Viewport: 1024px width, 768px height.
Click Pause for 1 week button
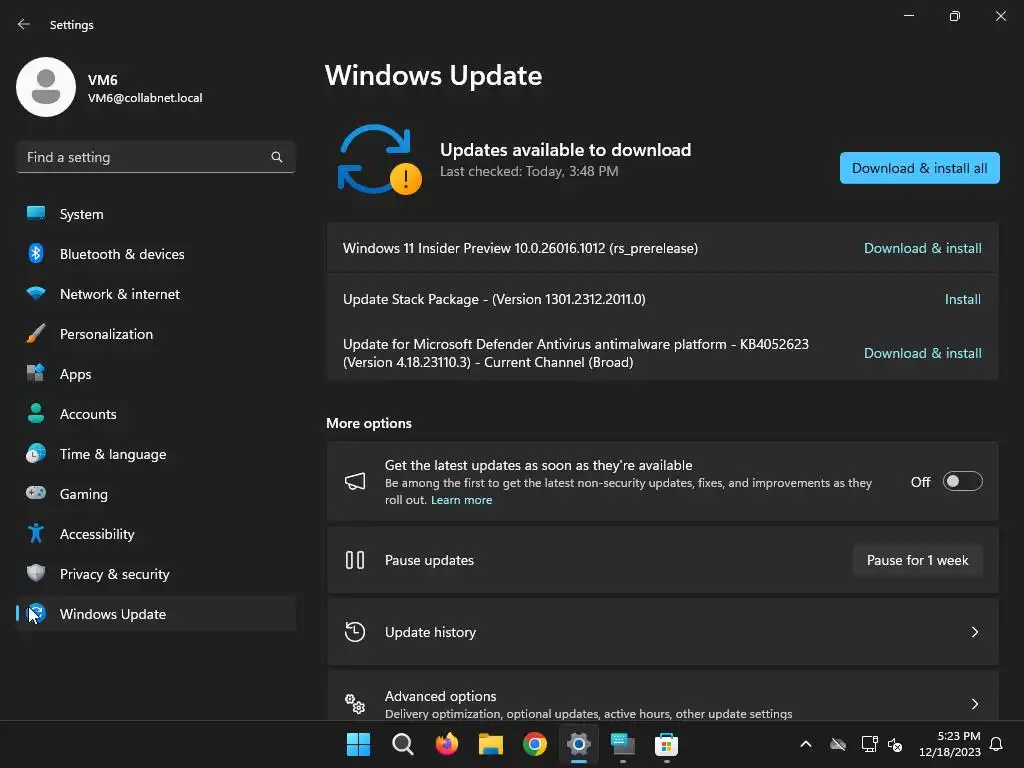tap(918, 560)
